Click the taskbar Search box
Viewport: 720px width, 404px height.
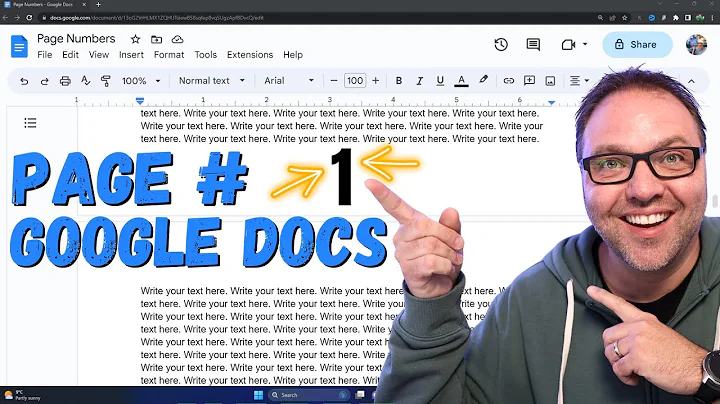309,395
